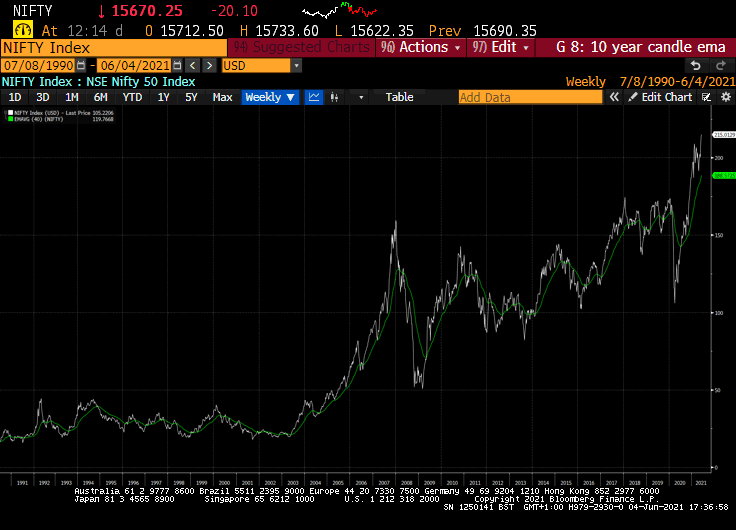
Task: Redo chart change
Action: coord(721,66)
